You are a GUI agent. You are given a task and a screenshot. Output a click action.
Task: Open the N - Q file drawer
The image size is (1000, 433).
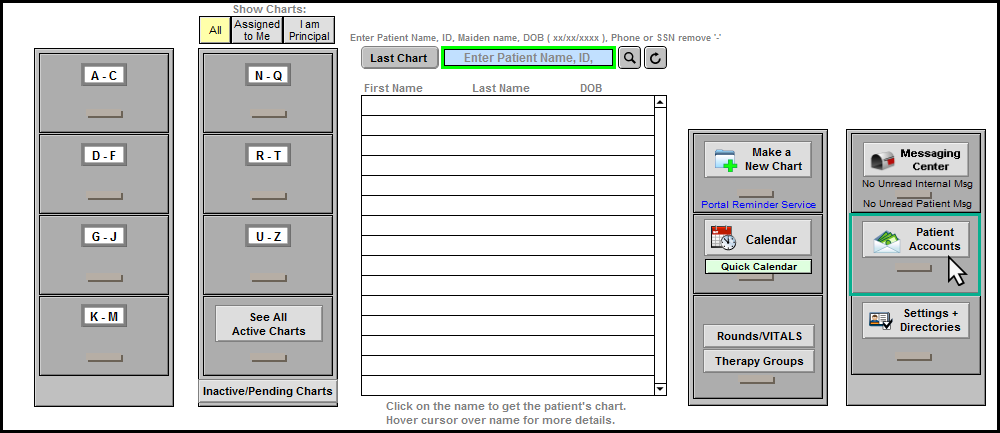(x=268, y=75)
